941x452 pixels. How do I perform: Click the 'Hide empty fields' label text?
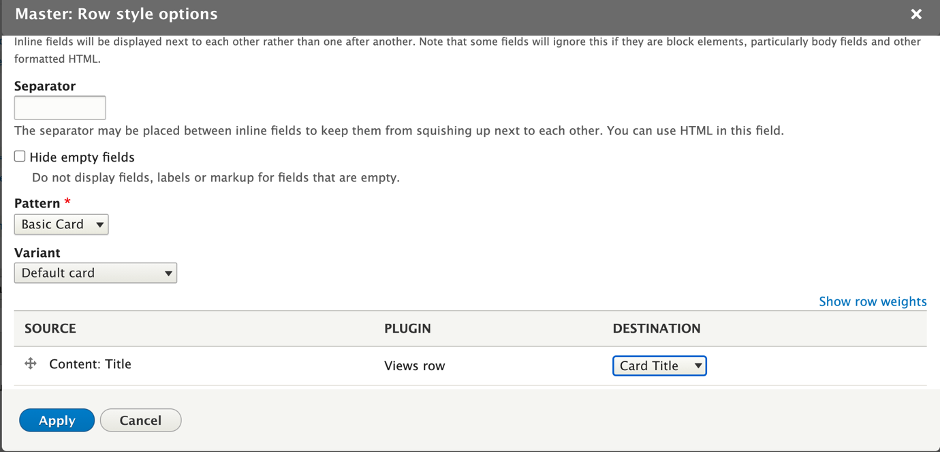[82, 157]
